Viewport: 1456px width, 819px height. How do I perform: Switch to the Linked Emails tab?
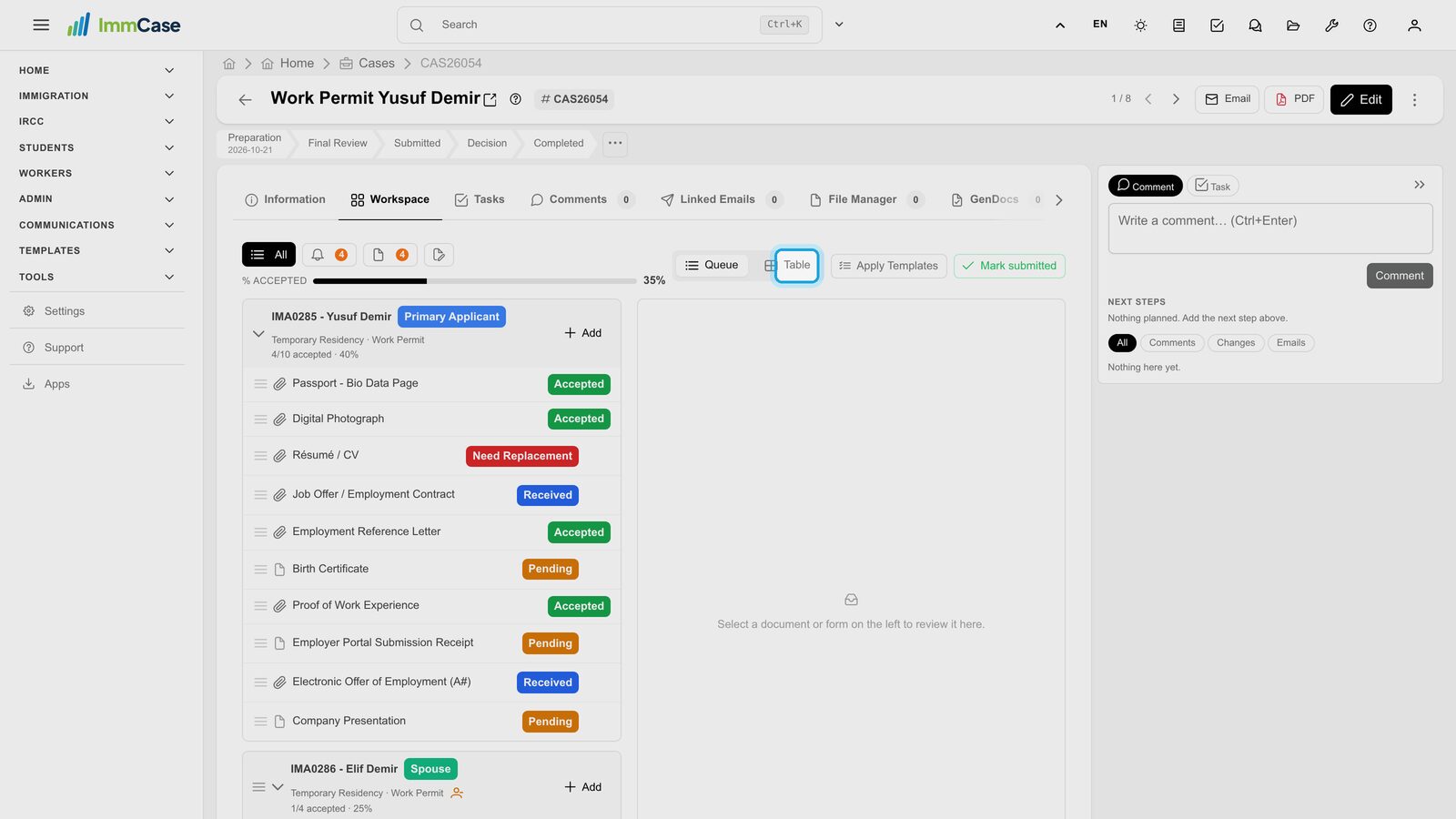point(721,199)
